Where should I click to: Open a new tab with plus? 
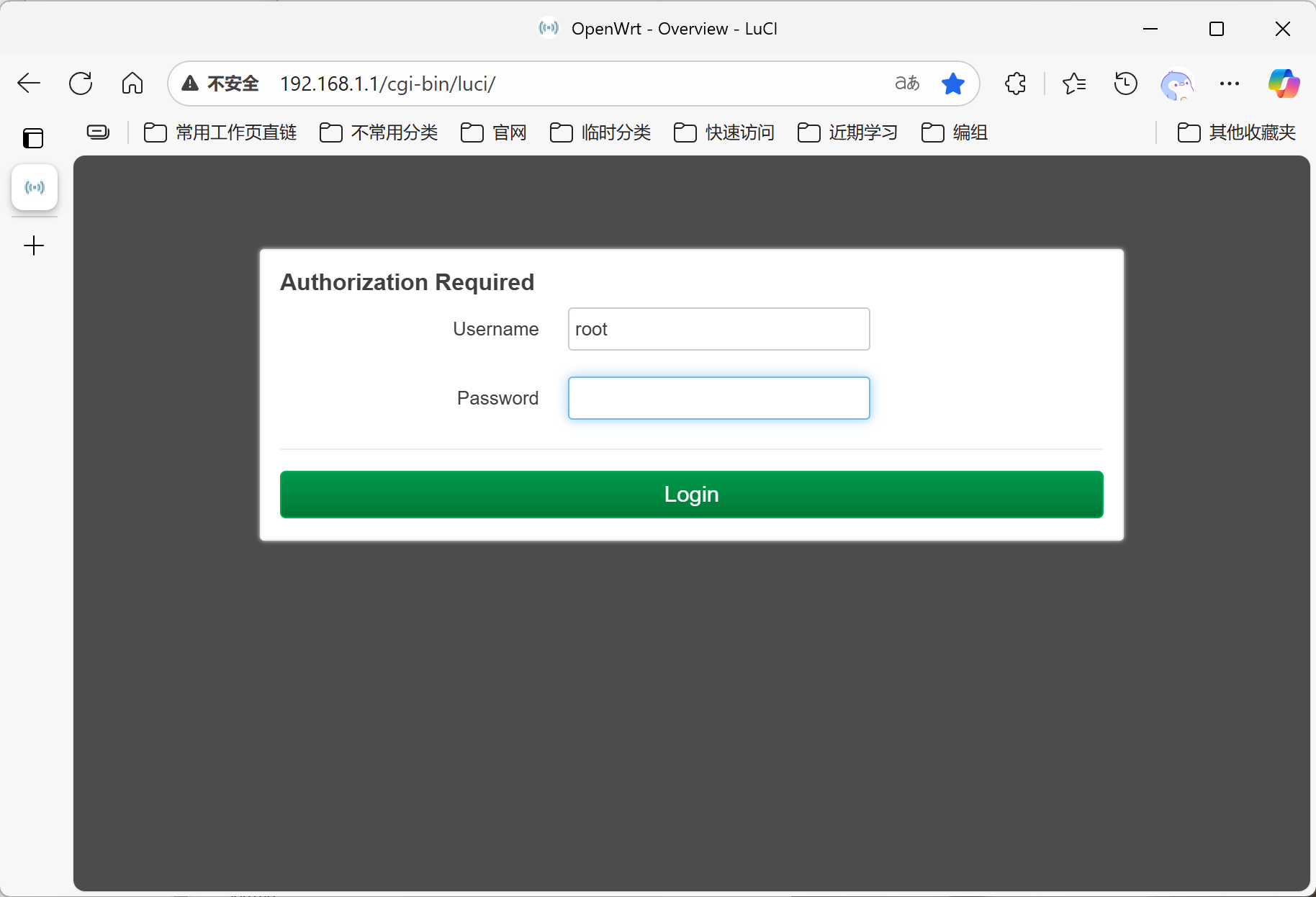tap(34, 246)
